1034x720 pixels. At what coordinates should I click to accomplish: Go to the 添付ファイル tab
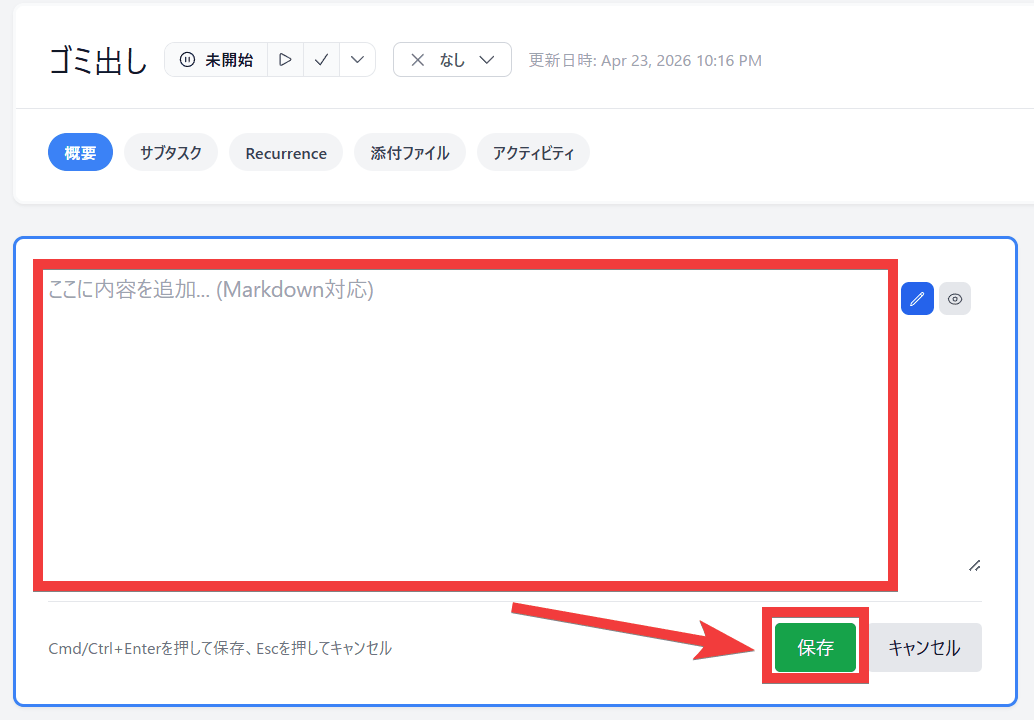point(410,153)
